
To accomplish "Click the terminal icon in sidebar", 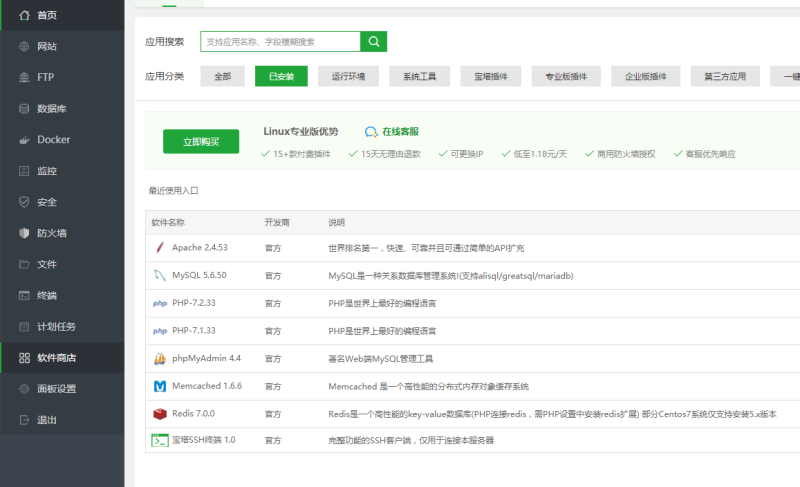I will pyautogui.click(x=24, y=295).
